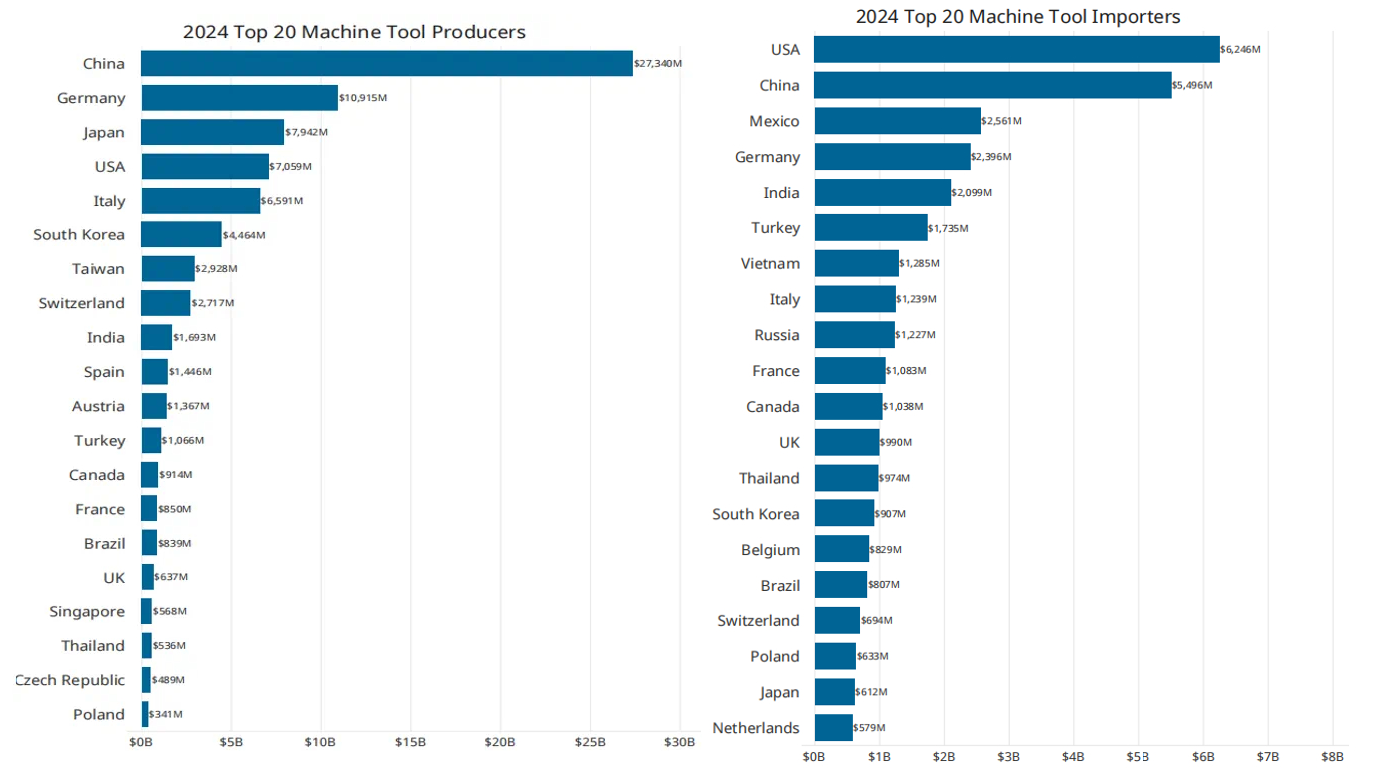Click the "$568M" value label
Screen dimensions: 1377x771
pyautogui.click(x=170, y=612)
